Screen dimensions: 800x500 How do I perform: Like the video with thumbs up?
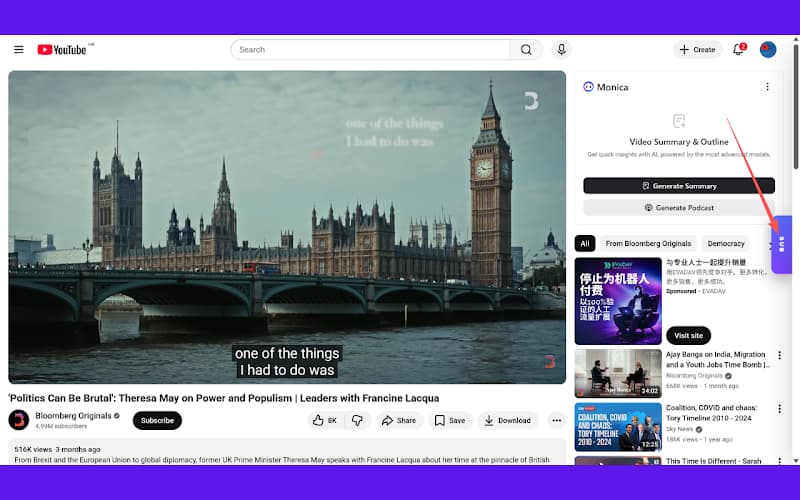[326, 420]
